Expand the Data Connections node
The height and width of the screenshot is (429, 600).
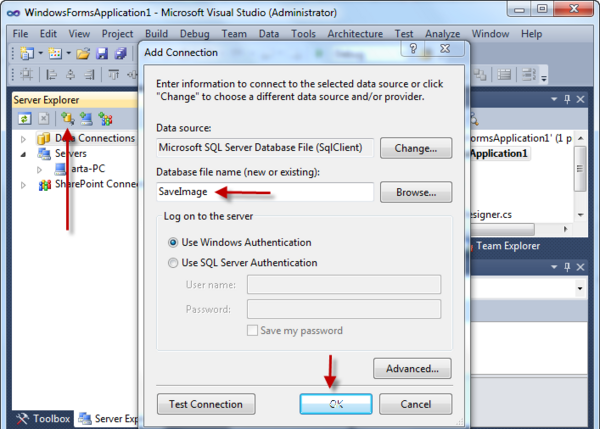pos(23,139)
